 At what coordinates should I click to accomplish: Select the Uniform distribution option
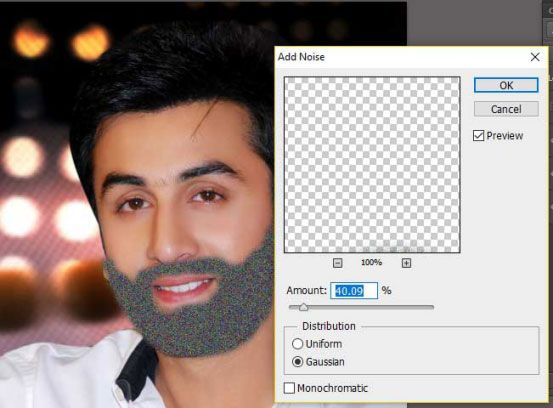pos(297,344)
